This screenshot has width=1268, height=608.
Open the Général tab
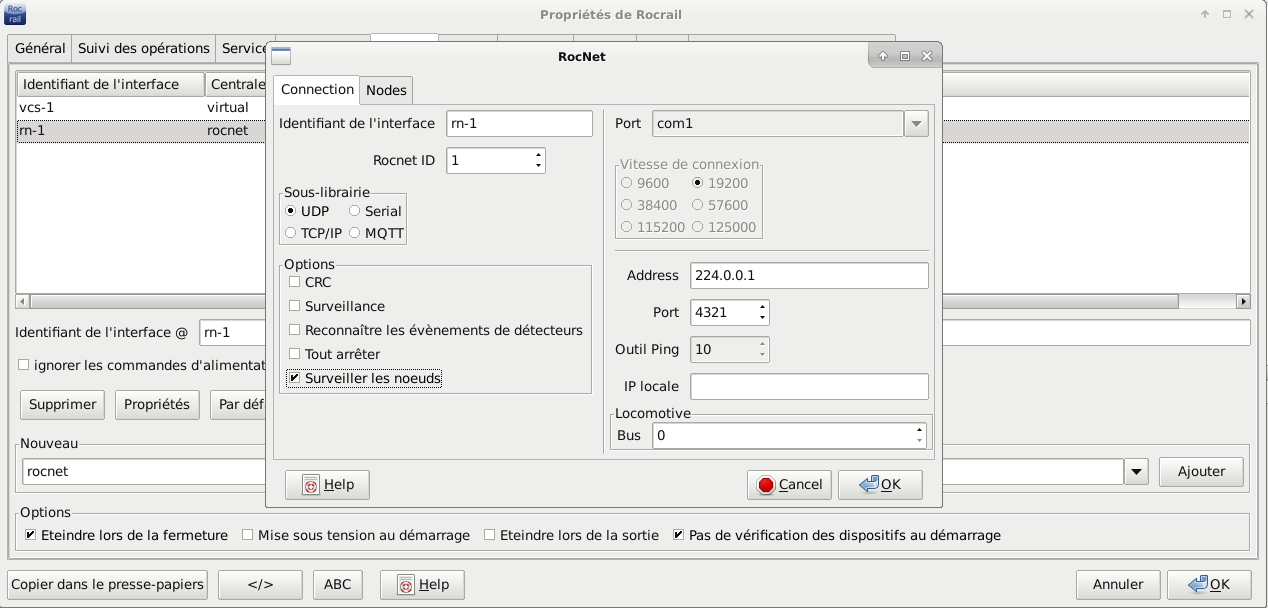pyautogui.click(x=40, y=48)
